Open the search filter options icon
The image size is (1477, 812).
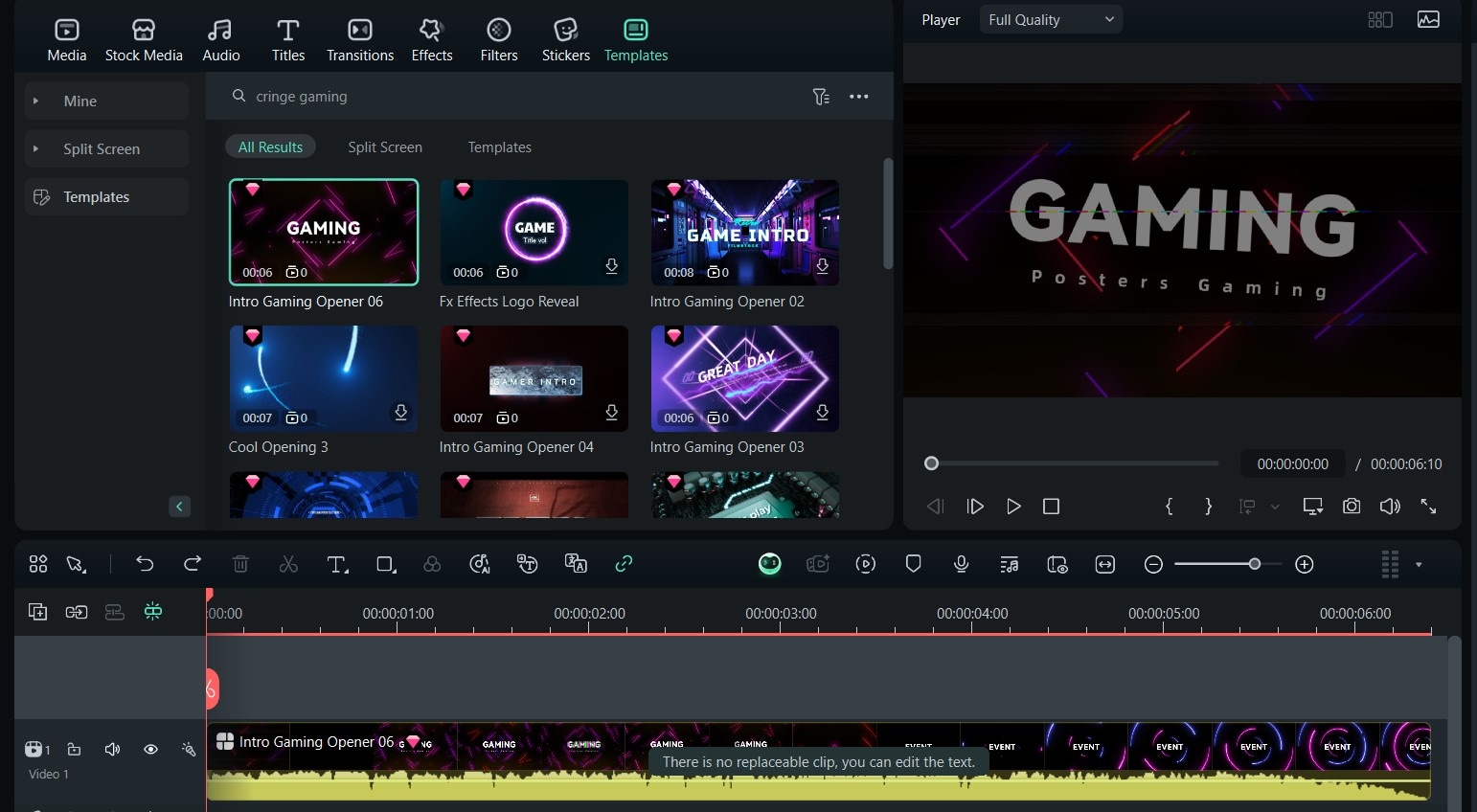(x=821, y=97)
